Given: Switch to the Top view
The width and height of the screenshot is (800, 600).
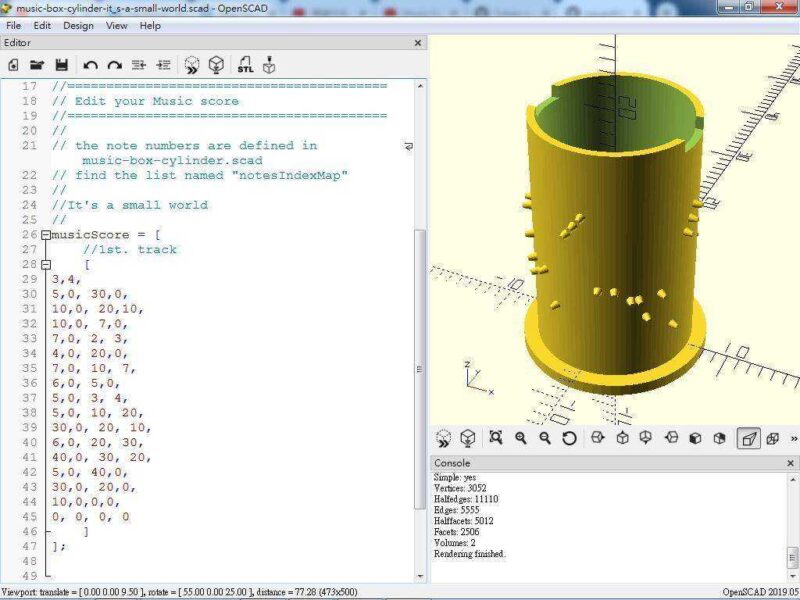Looking at the screenshot, I should 622,438.
